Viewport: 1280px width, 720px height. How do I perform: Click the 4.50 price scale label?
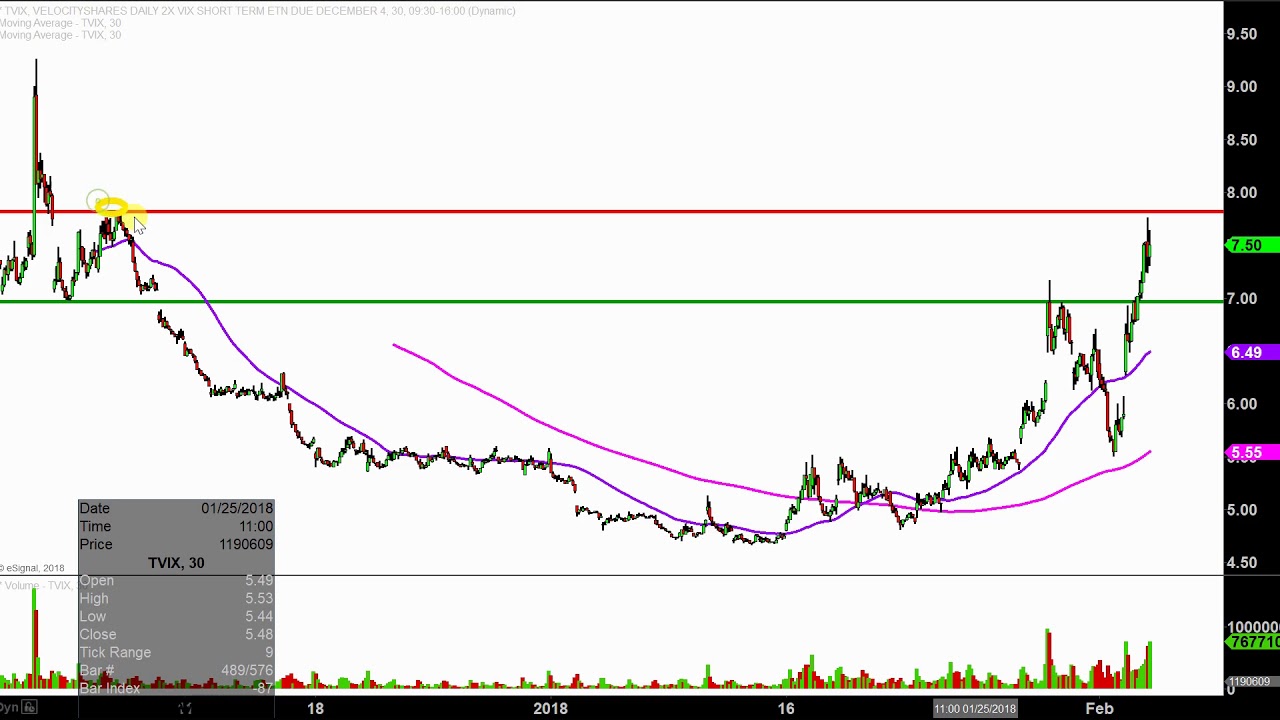1242,563
